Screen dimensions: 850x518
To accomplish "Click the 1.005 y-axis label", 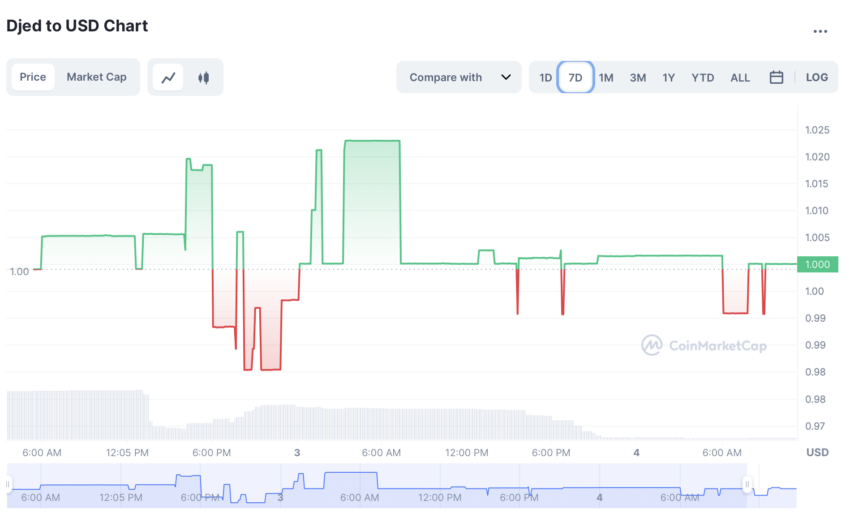I will (x=817, y=237).
